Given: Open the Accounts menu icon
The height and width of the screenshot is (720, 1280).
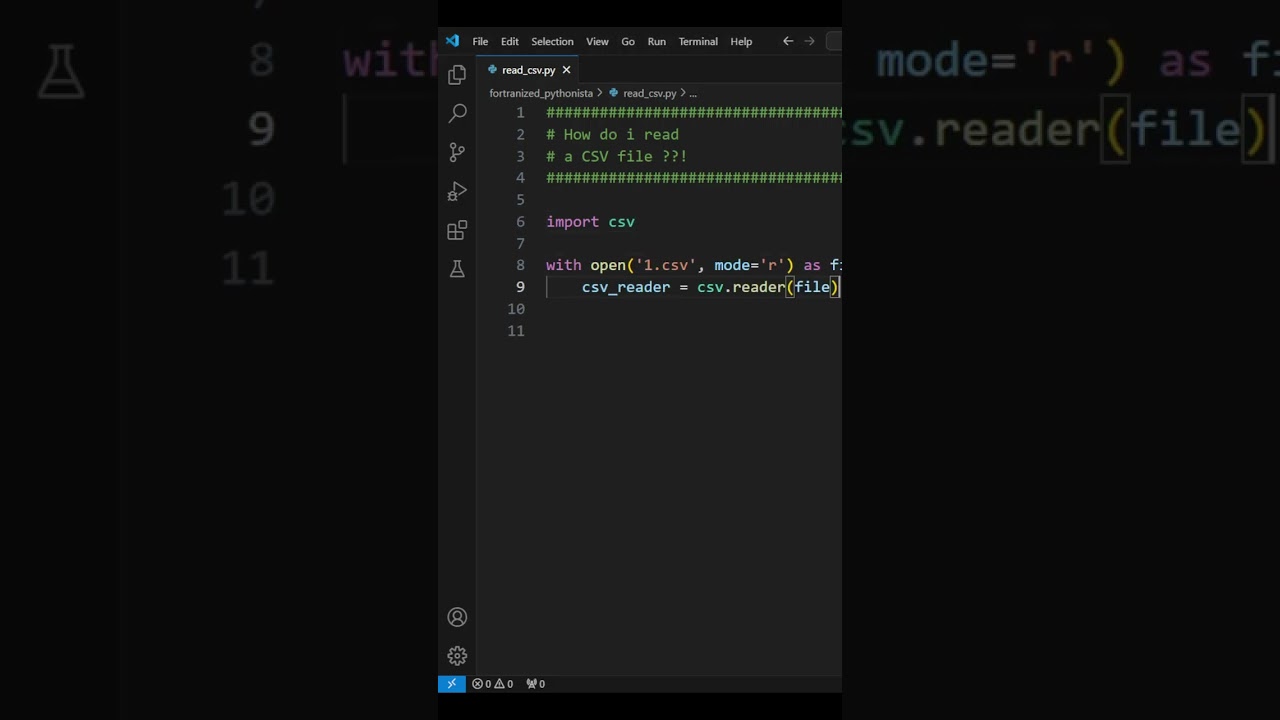Looking at the screenshot, I should coord(457,617).
